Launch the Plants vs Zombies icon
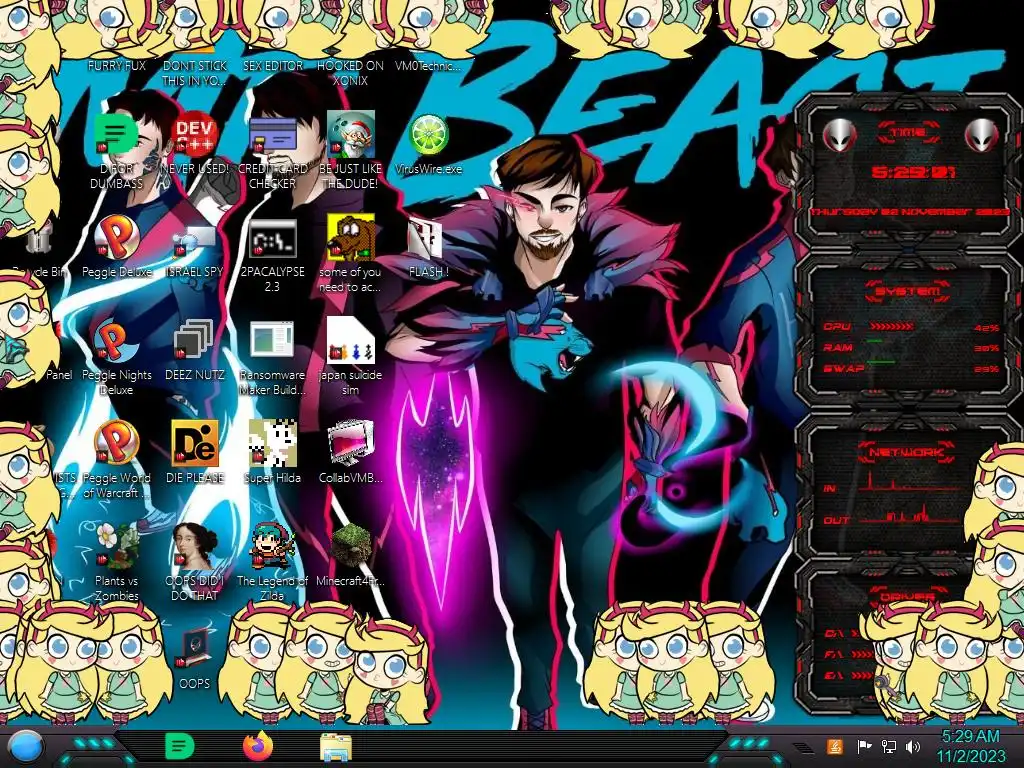 click(x=116, y=546)
